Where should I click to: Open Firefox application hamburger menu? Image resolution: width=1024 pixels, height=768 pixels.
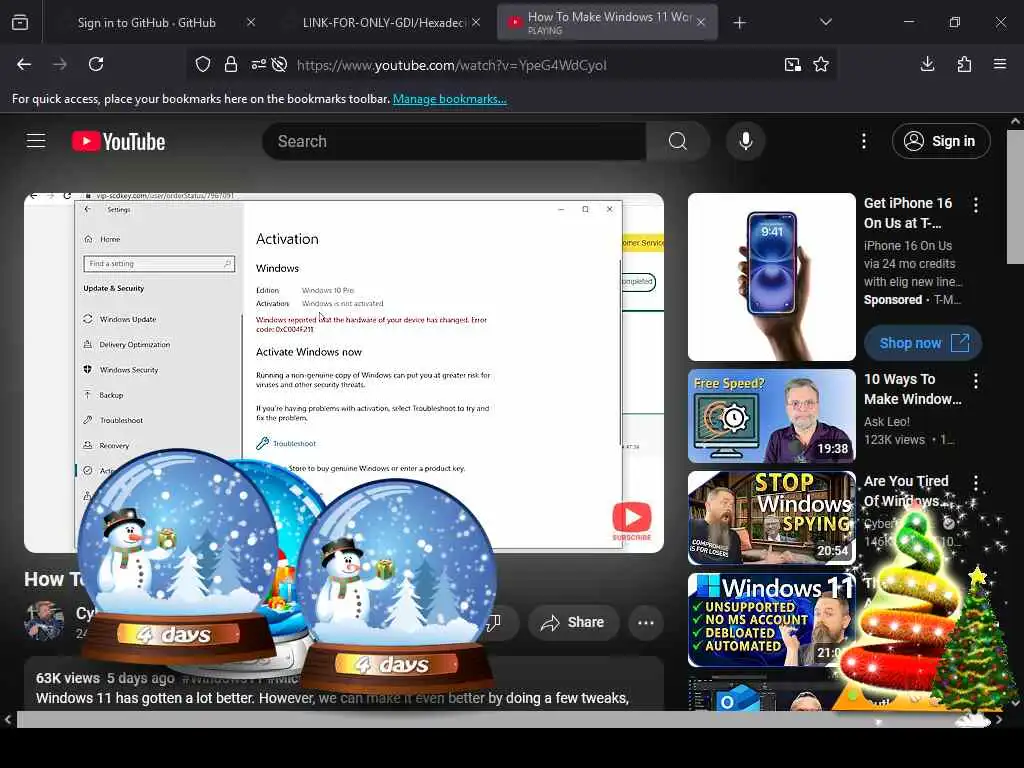tap(1000, 64)
